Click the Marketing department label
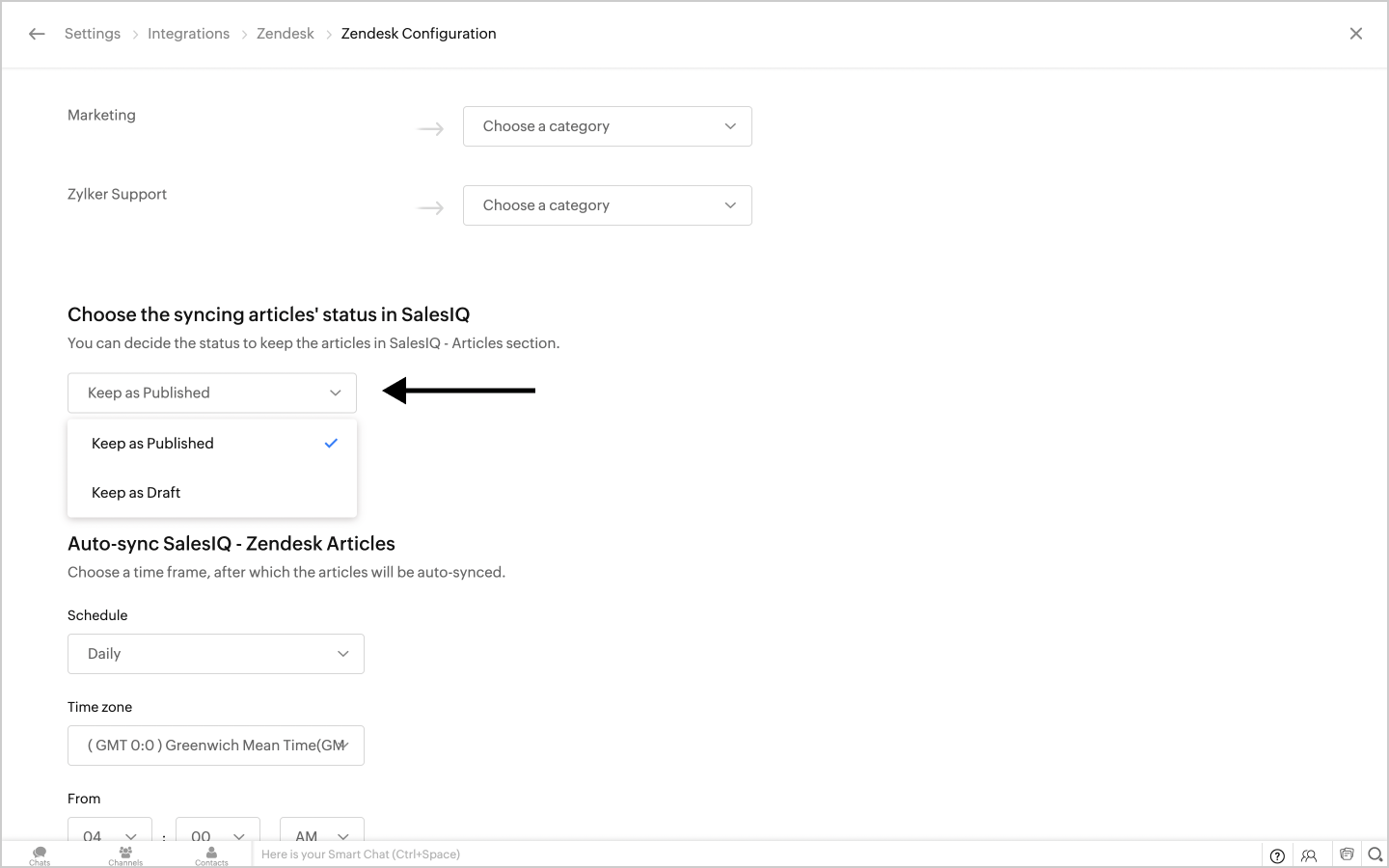The image size is (1389, 868). click(101, 115)
